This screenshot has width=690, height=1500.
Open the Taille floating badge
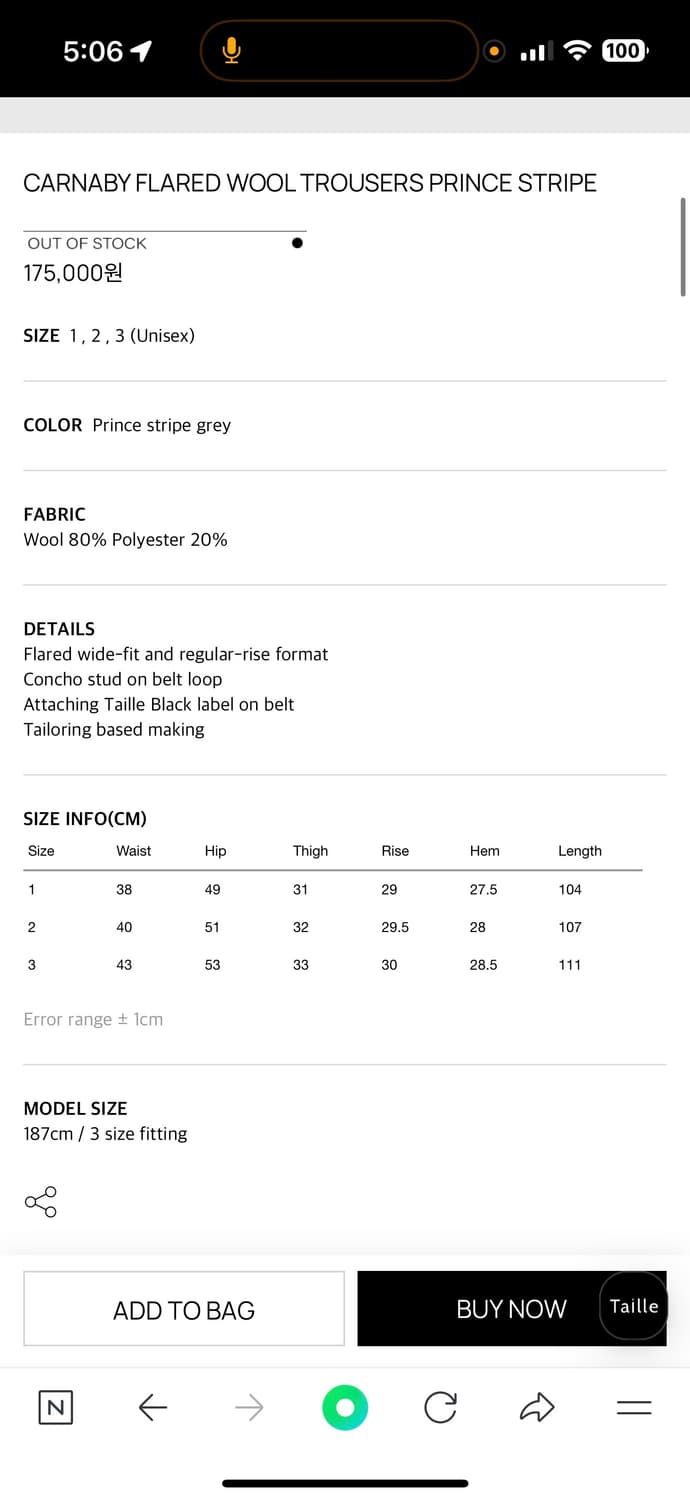(x=634, y=1306)
